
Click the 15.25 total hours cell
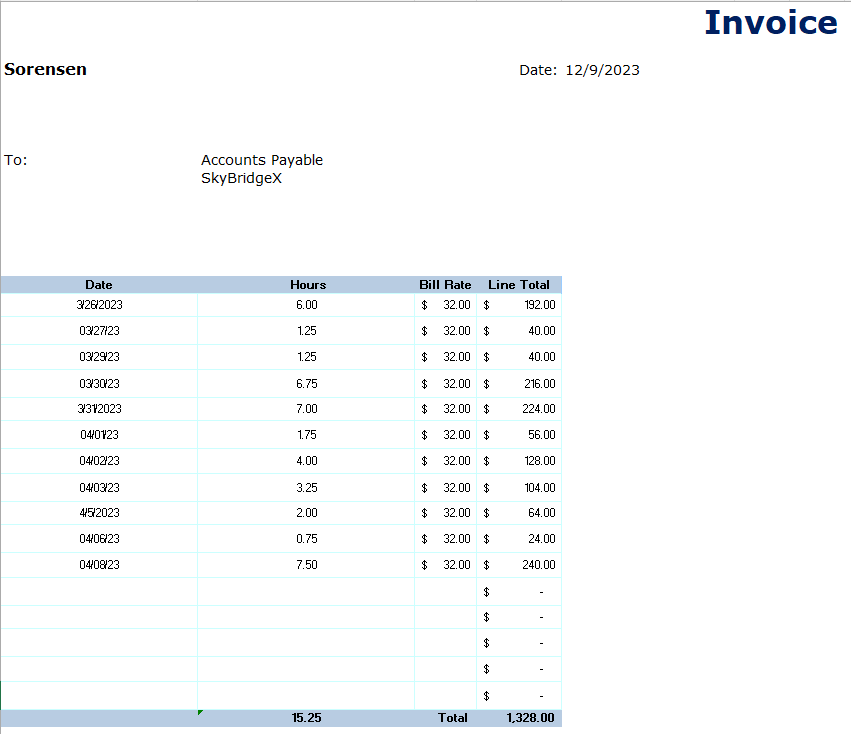(306, 718)
